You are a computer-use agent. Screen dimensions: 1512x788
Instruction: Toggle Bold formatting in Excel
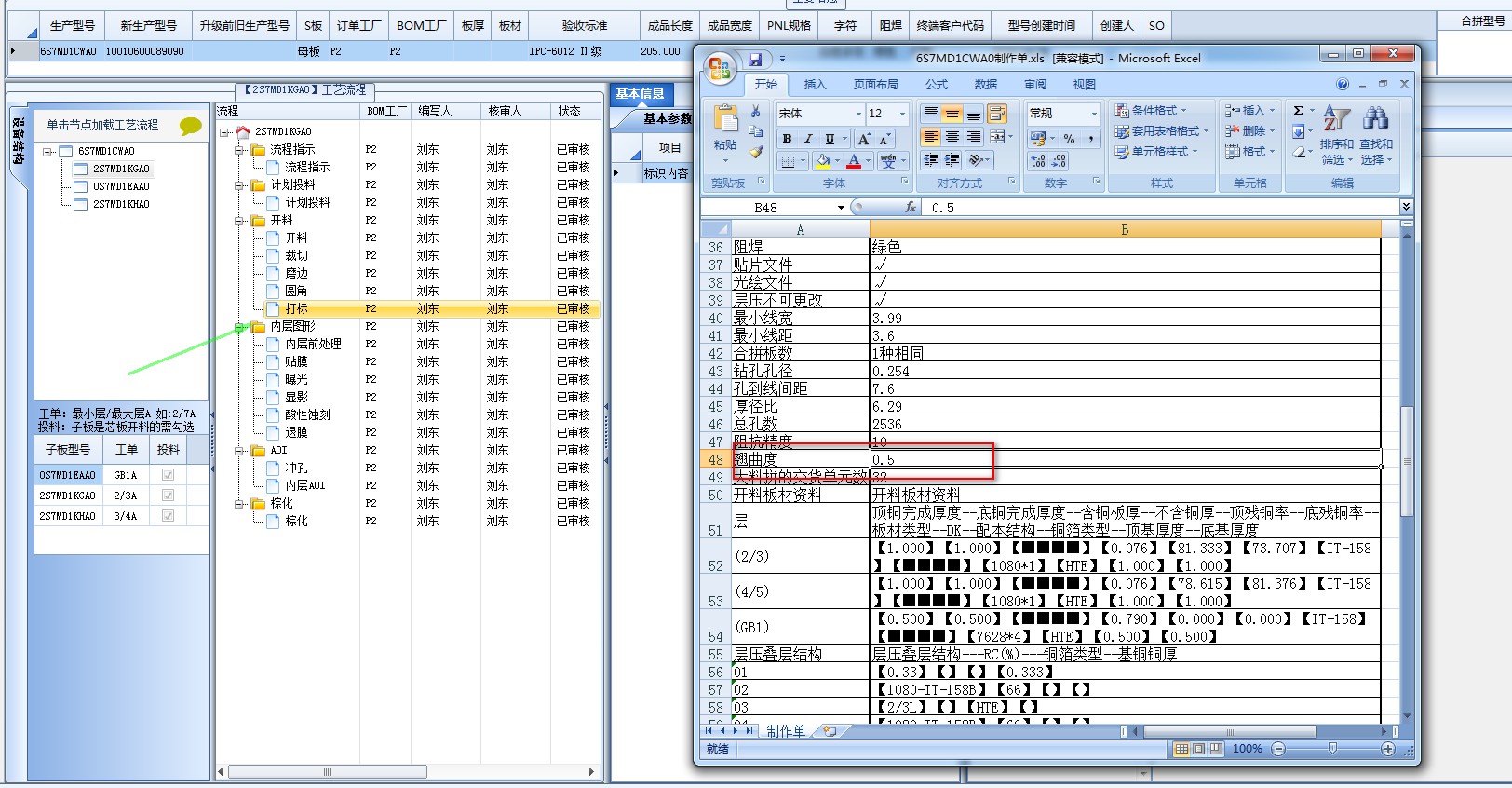pyautogui.click(x=788, y=139)
